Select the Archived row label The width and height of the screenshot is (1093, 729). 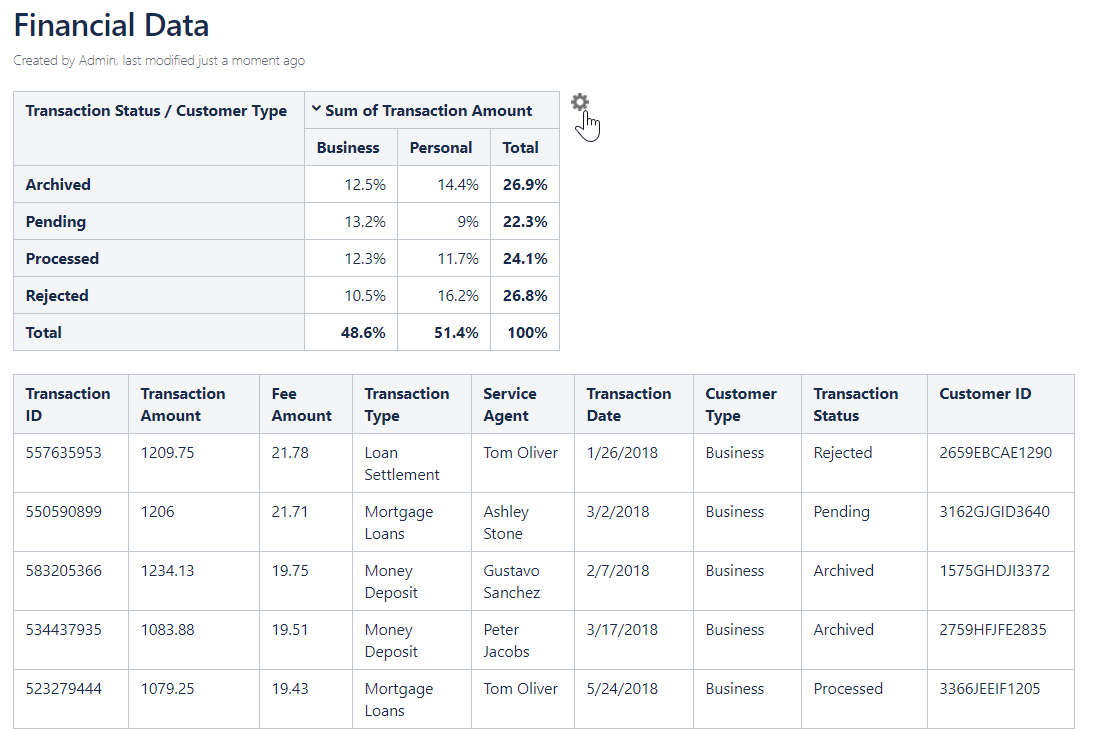[58, 184]
